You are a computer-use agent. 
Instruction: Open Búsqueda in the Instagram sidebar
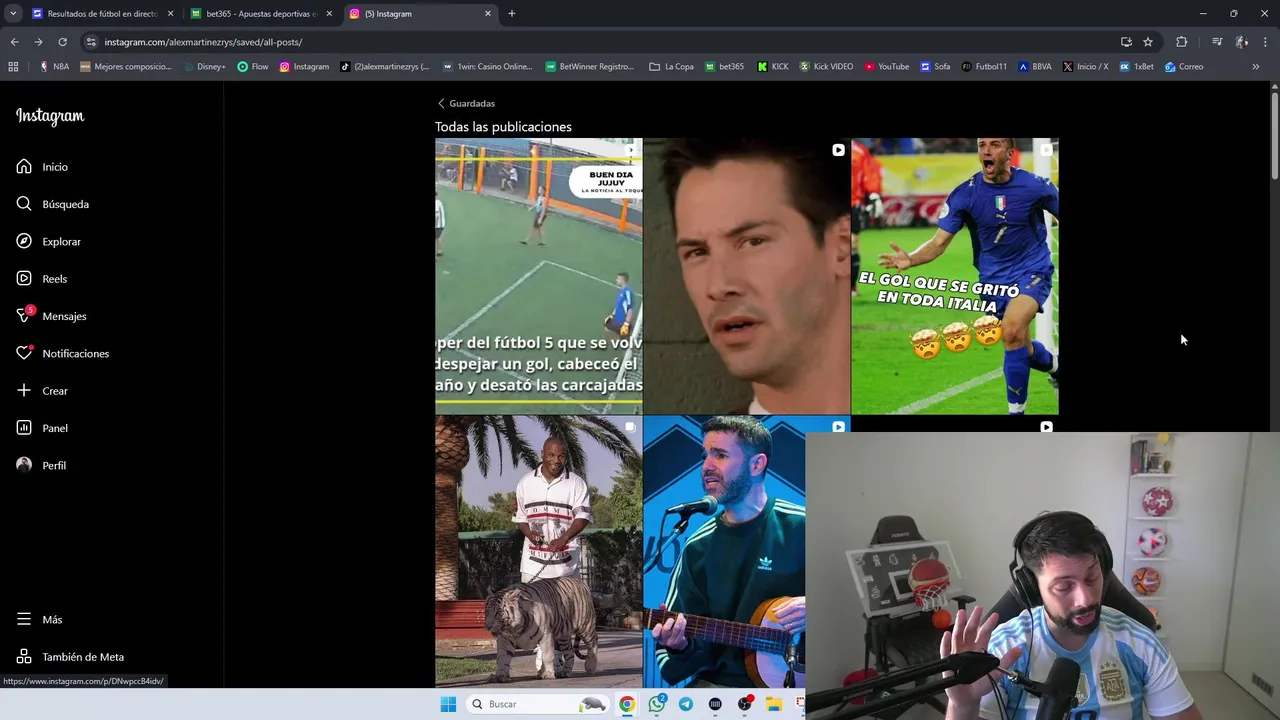click(53, 204)
